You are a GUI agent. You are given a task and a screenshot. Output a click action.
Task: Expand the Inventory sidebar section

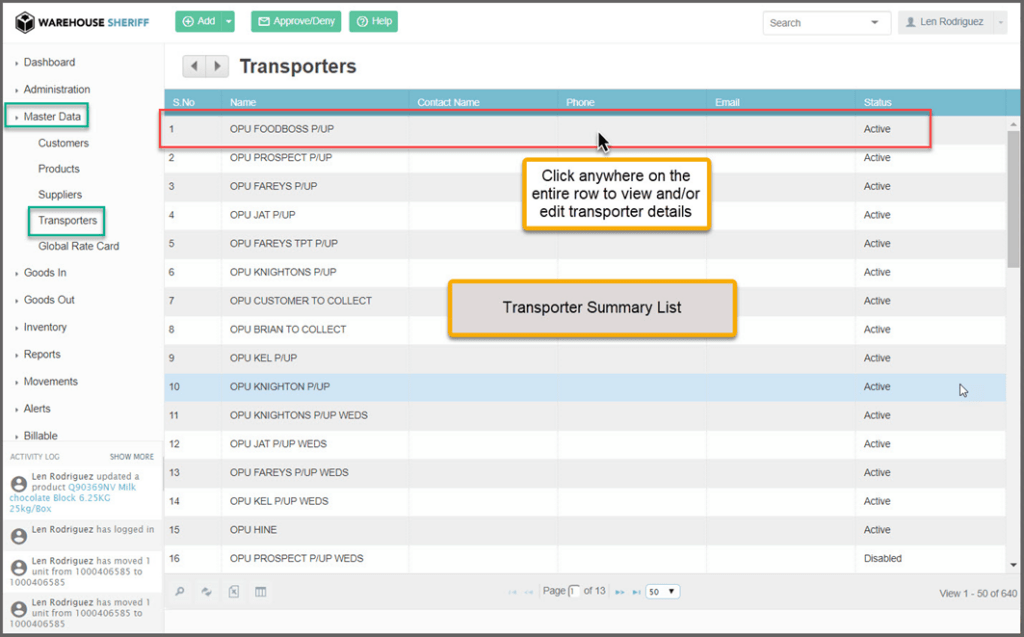pyautogui.click(x=45, y=327)
